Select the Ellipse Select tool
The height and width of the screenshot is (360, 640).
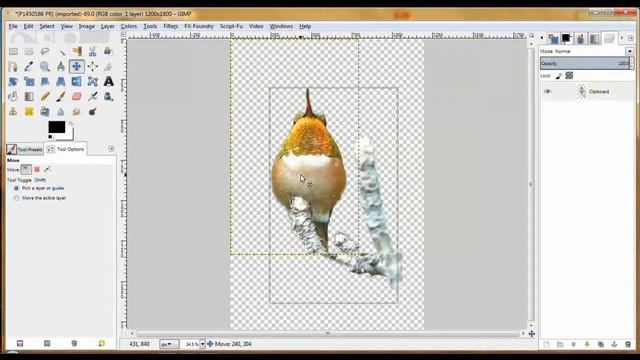[29, 52]
